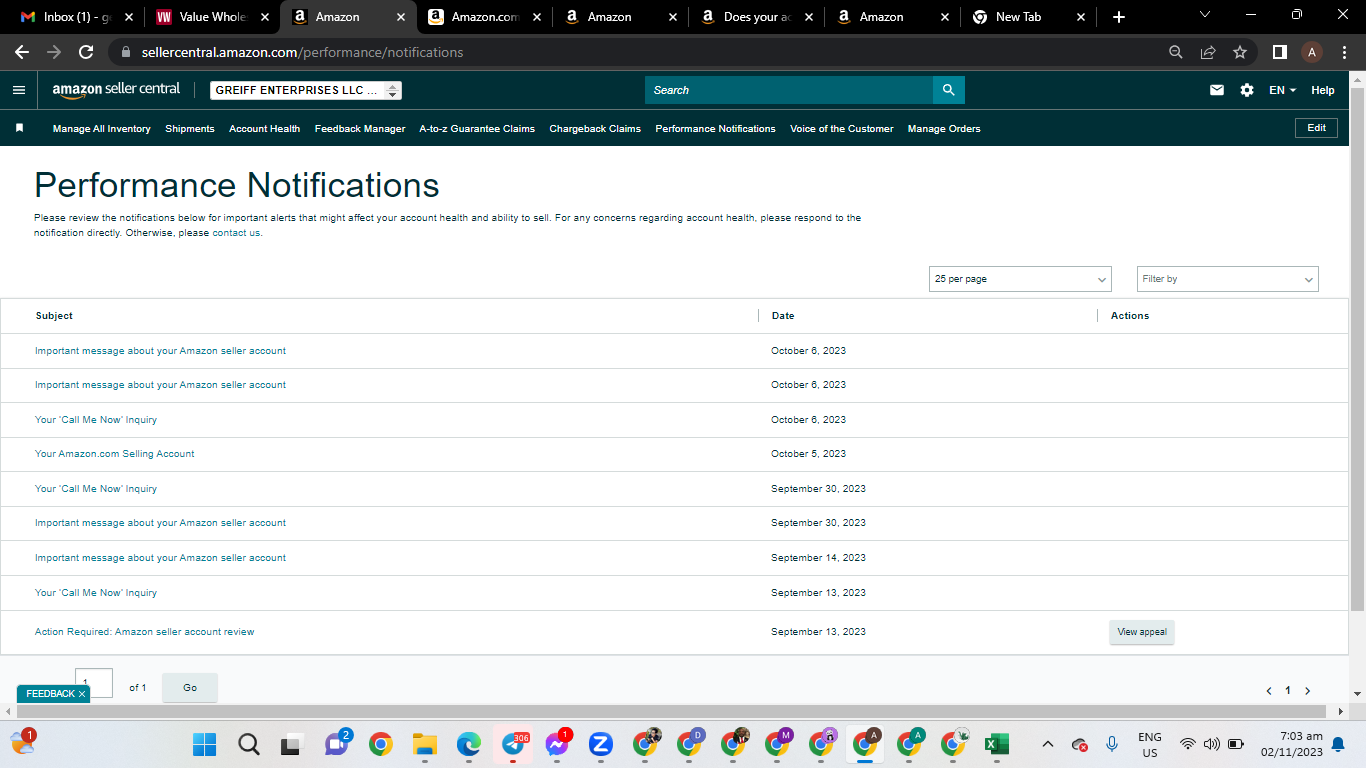Open the Your Amazon.com Selling Account notification
This screenshot has width=1366, height=768.
click(115, 454)
